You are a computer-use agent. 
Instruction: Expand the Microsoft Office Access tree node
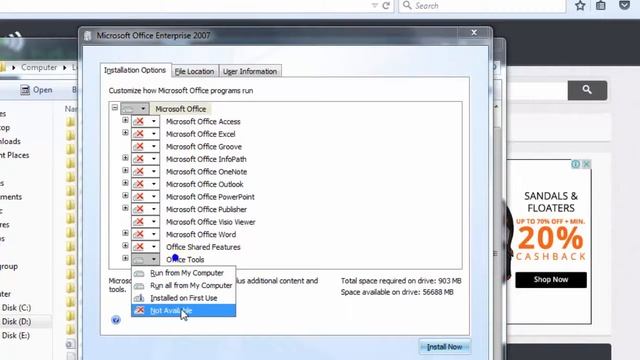click(x=125, y=120)
